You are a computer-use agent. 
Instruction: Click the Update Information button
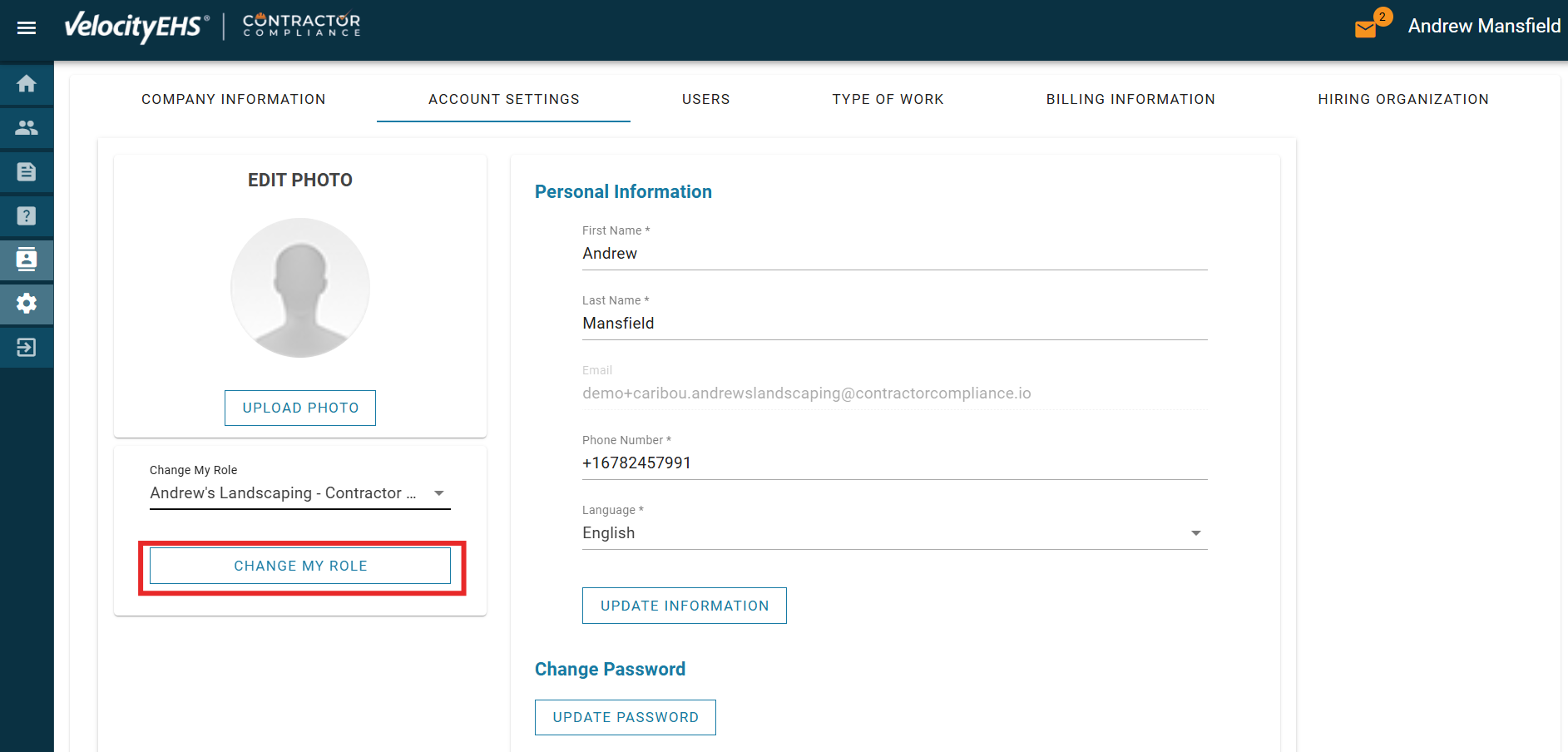click(x=684, y=606)
